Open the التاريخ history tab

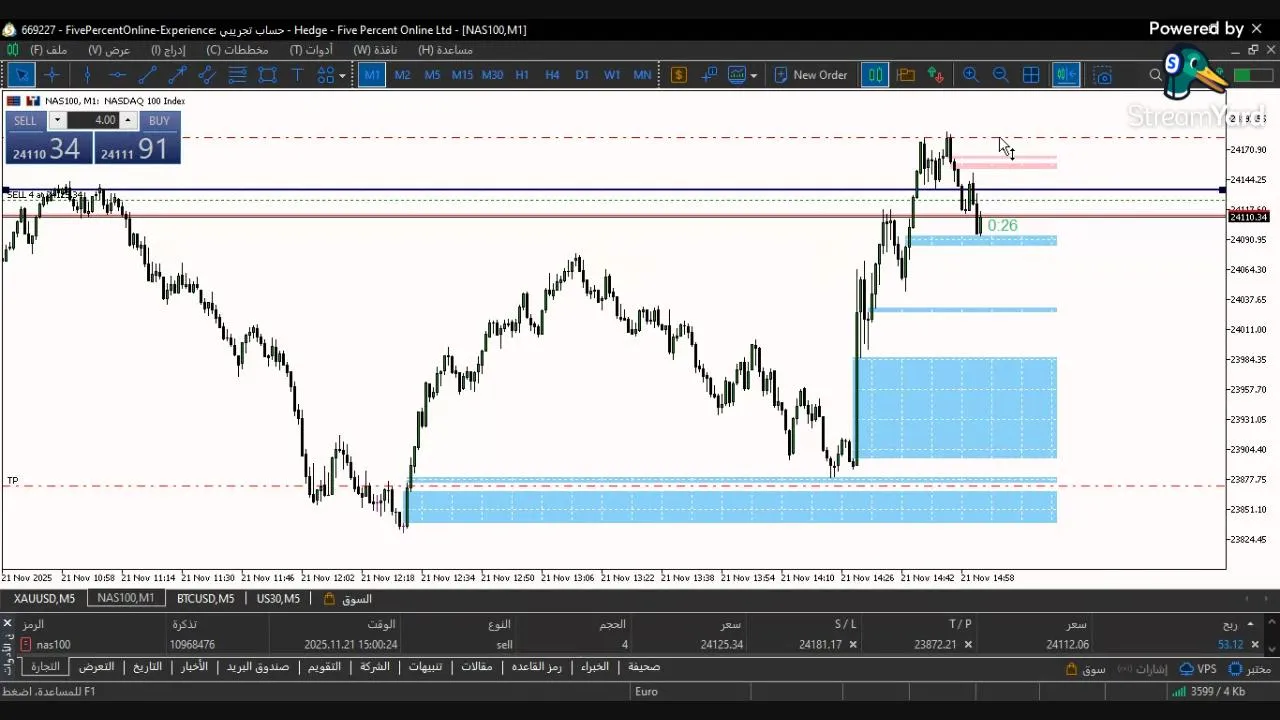point(148,667)
